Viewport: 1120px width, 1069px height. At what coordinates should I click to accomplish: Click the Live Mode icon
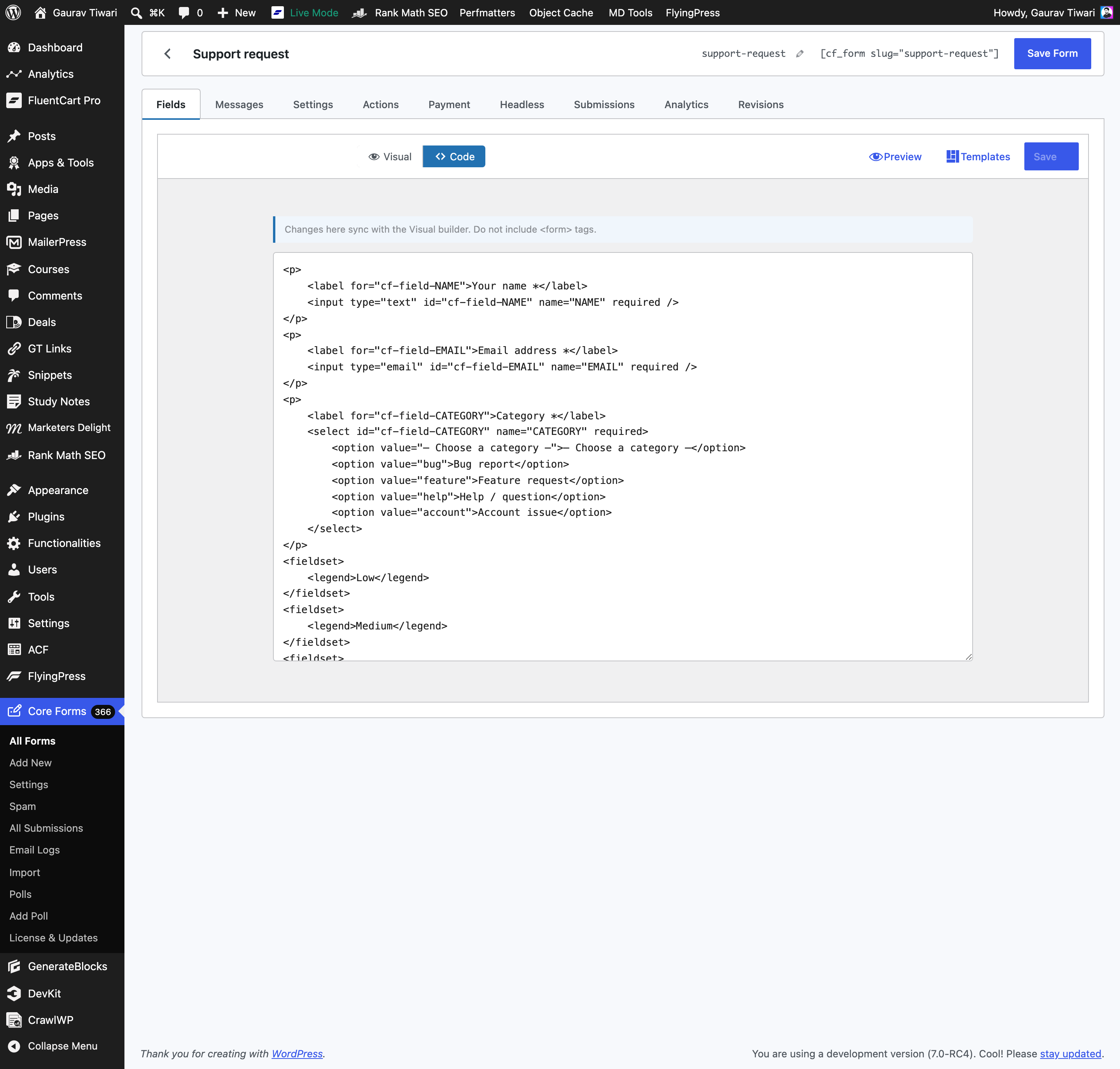[277, 12]
